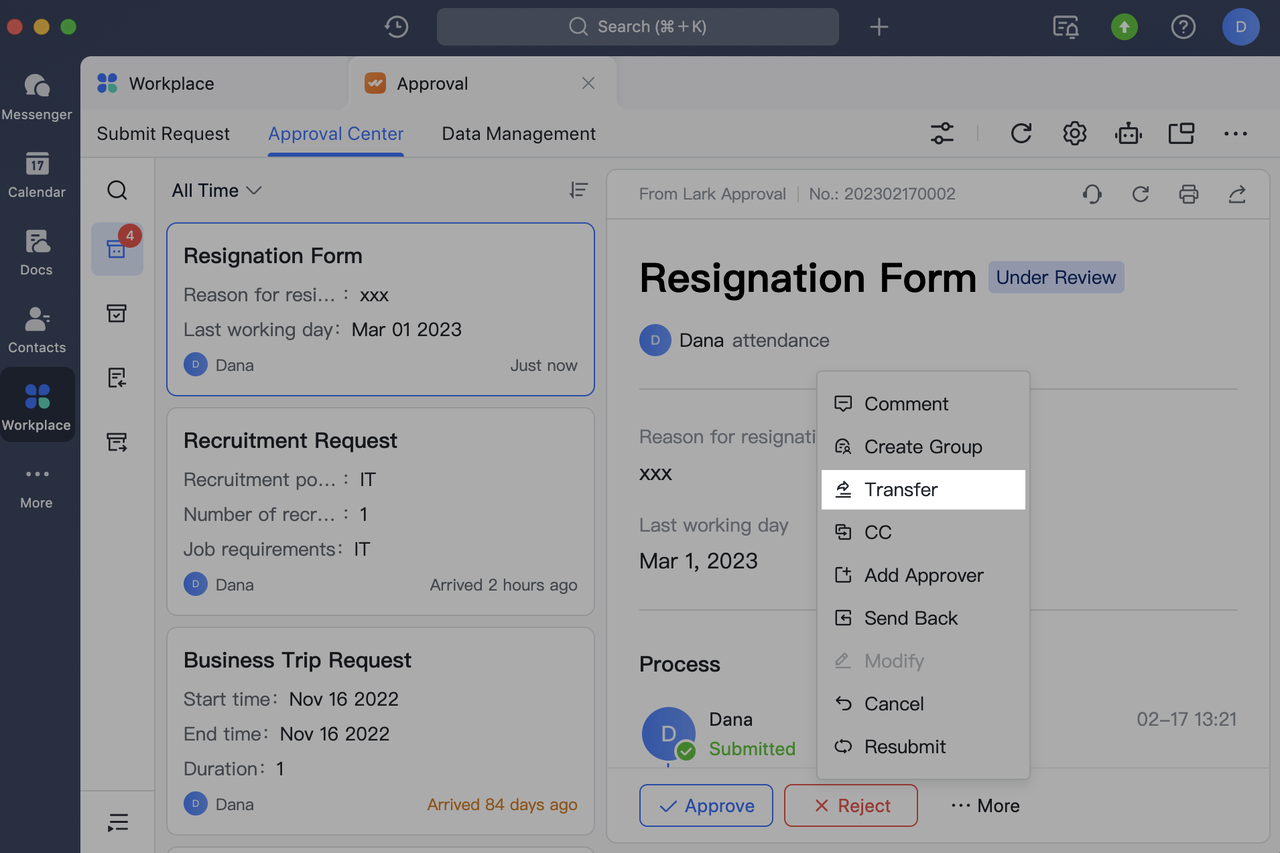Open the Recruitment Request card
This screenshot has width=1280, height=853.
[380, 510]
